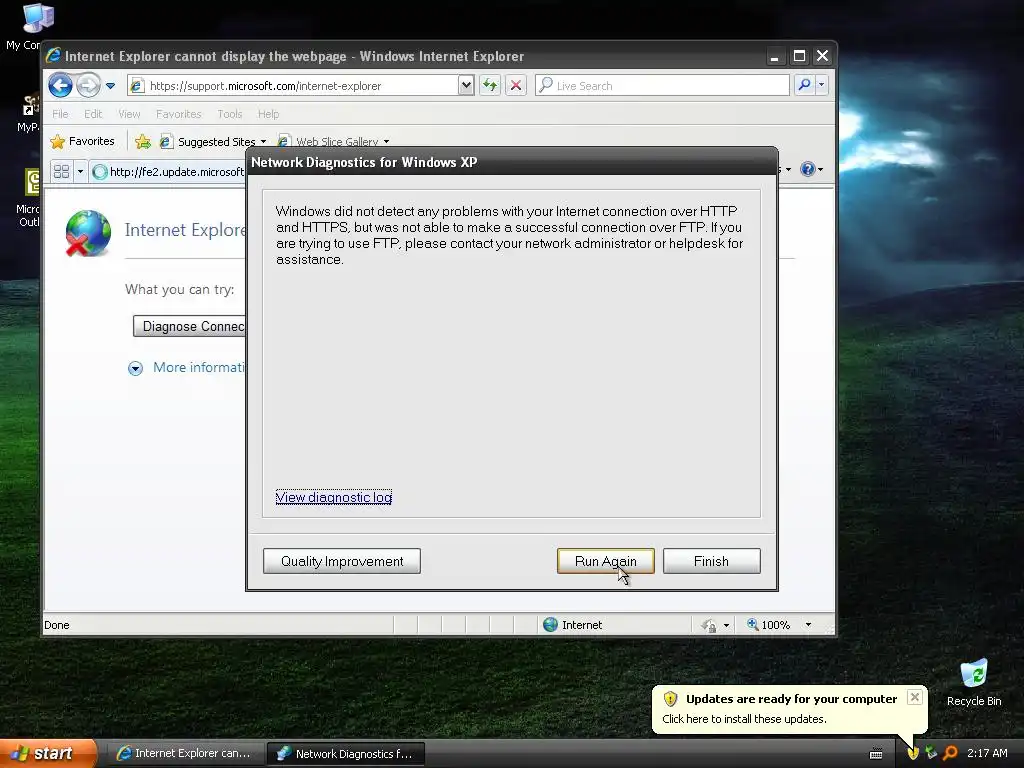Open the Help menu
The image size is (1024, 768).
point(268,114)
